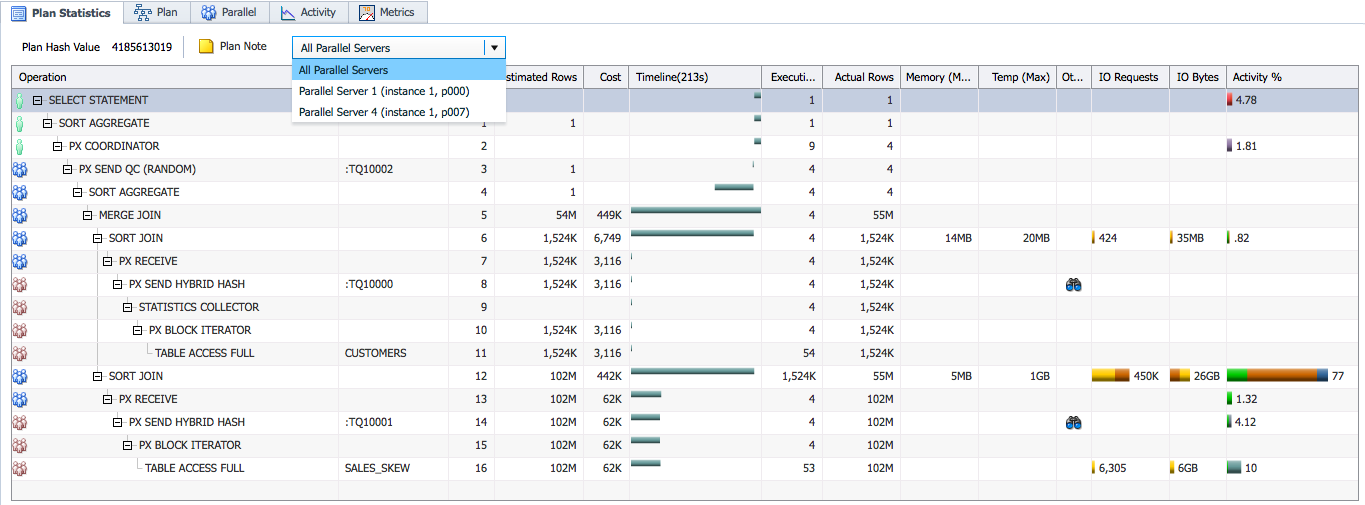Click the Activity % column header
Viewport: 1365px width, 505px height.
1257,77
